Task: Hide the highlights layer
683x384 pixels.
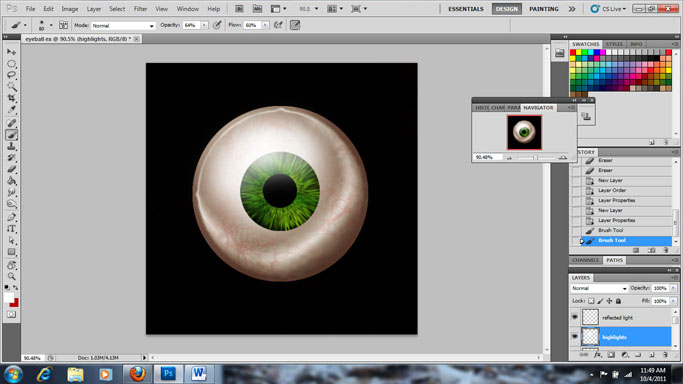Action: tap(575, 337)
